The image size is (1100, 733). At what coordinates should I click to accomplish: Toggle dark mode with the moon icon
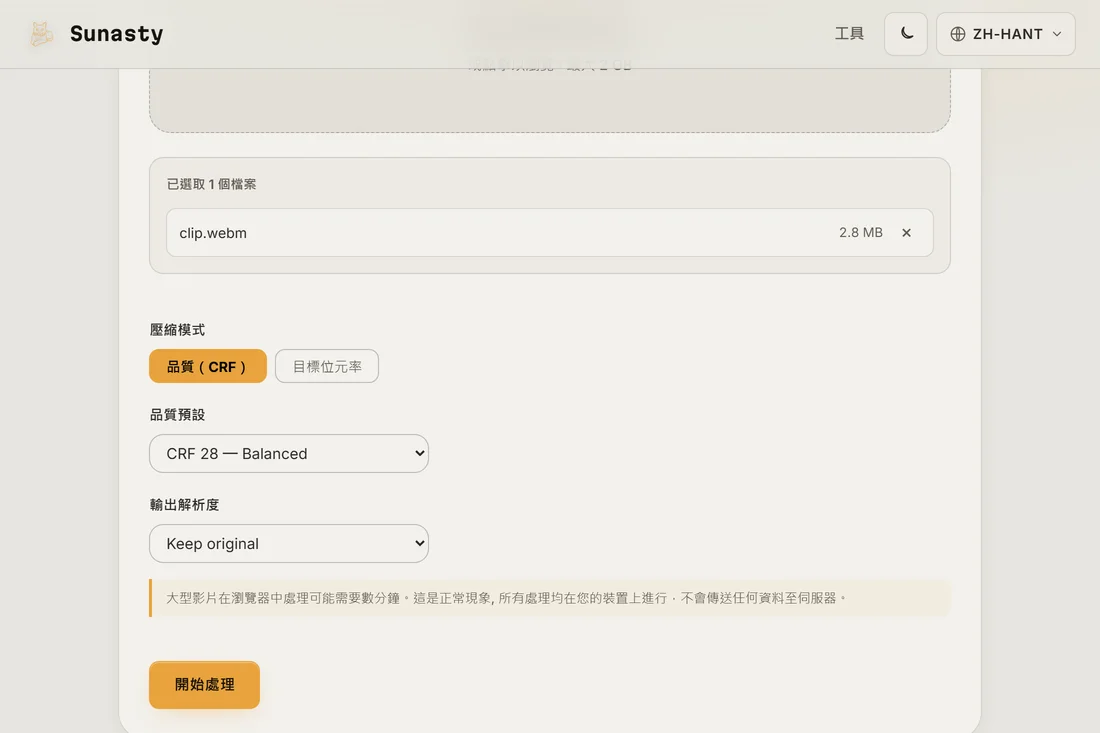pos(906,34)
